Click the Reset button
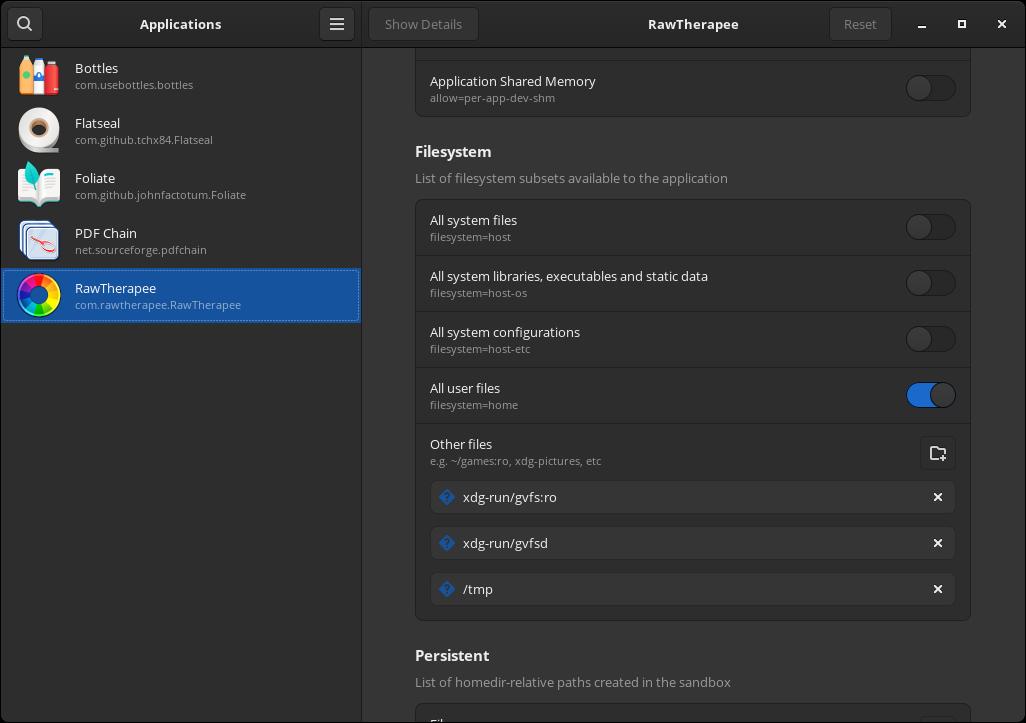 pyautogui.click(x=860, y=24)
